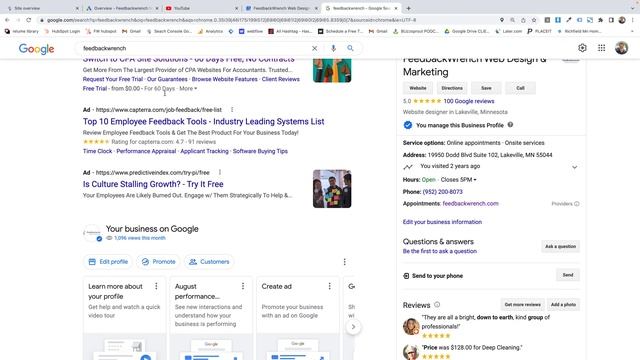Viewport: 640px width, 360px height.
Task: Open Google account profile picture
Action: [621, 48]
